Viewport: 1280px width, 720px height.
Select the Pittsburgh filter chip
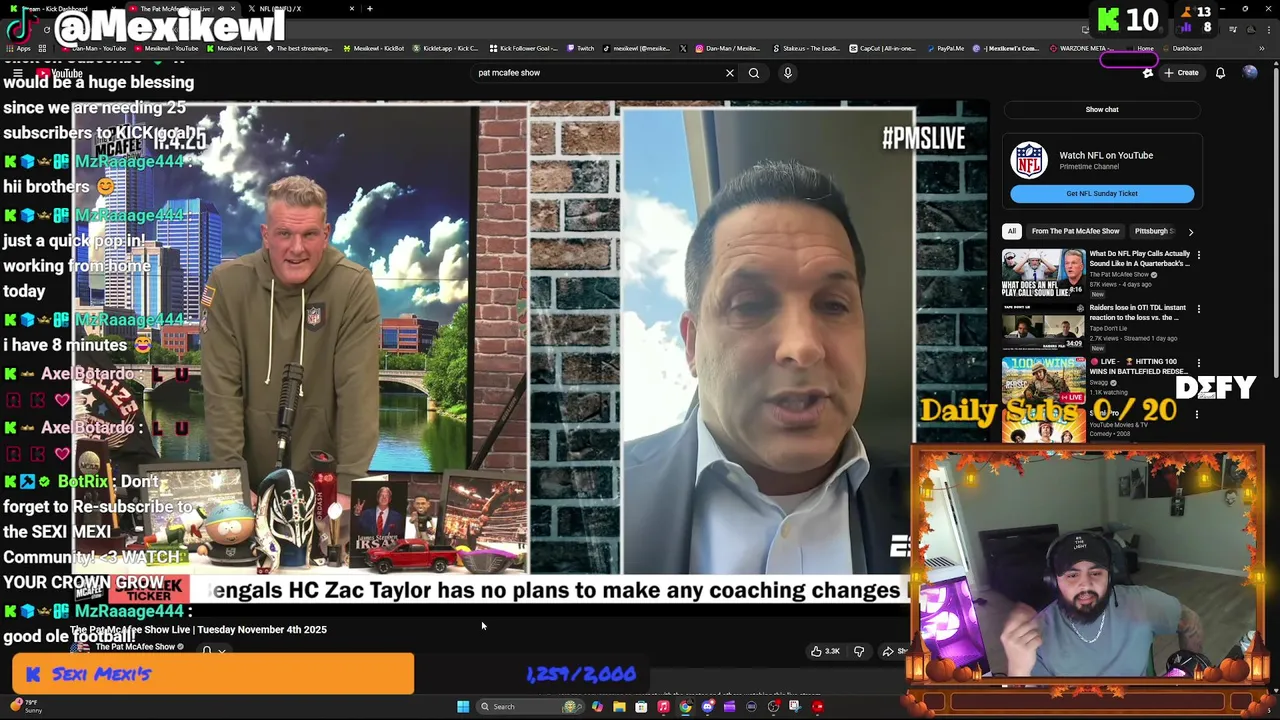(x=1153, y=231)
